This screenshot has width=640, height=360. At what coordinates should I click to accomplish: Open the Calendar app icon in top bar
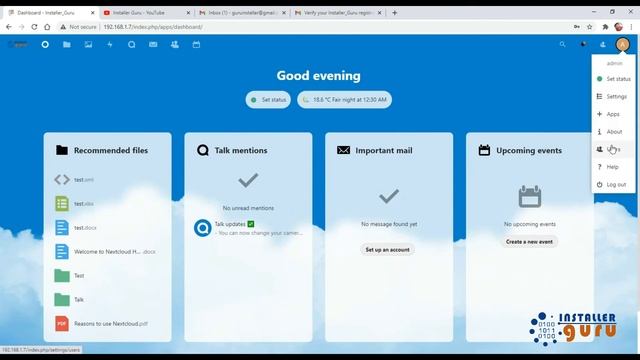click(196, 44)
